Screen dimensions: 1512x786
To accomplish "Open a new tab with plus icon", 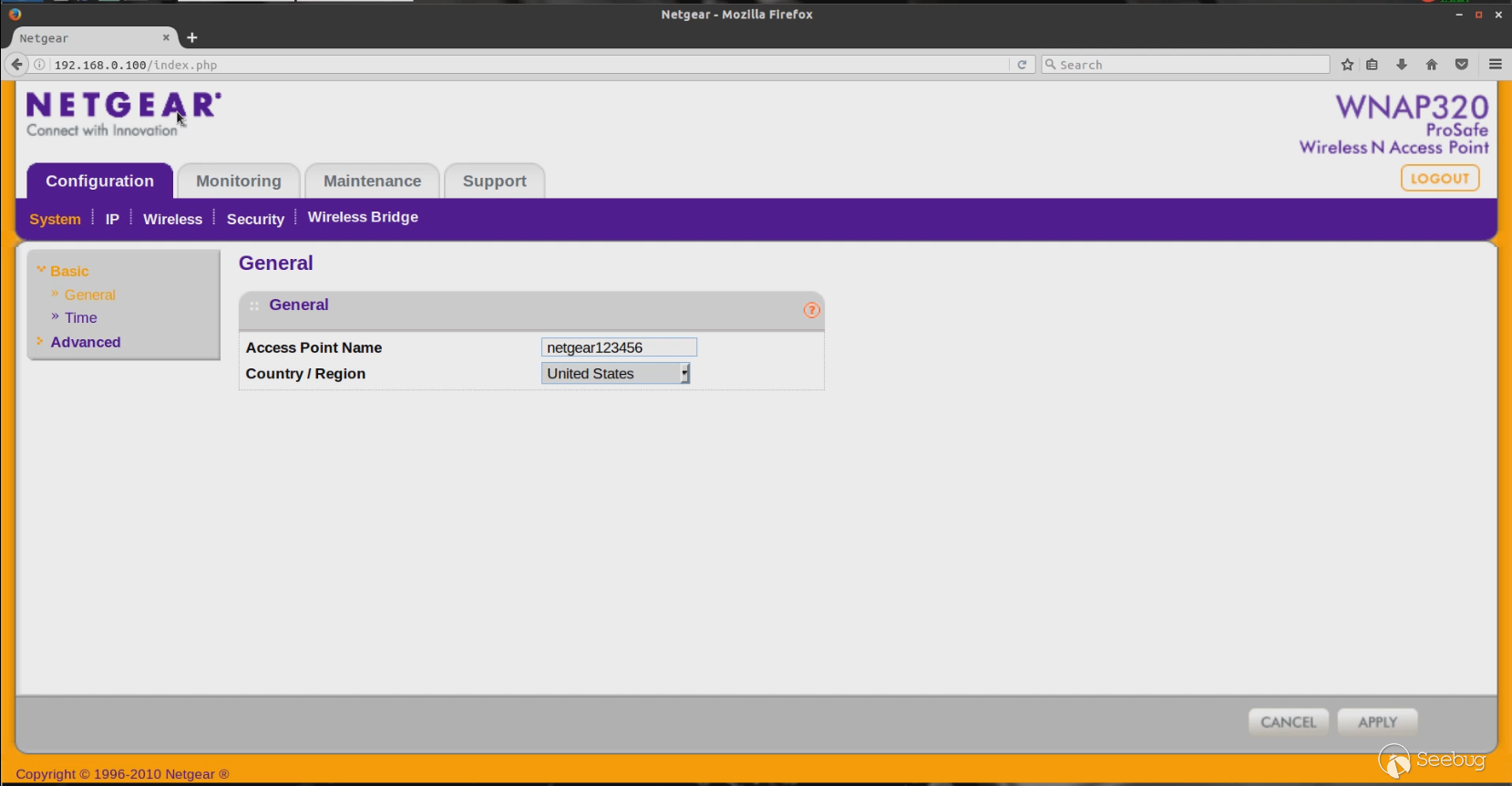I will click(192, 37).
